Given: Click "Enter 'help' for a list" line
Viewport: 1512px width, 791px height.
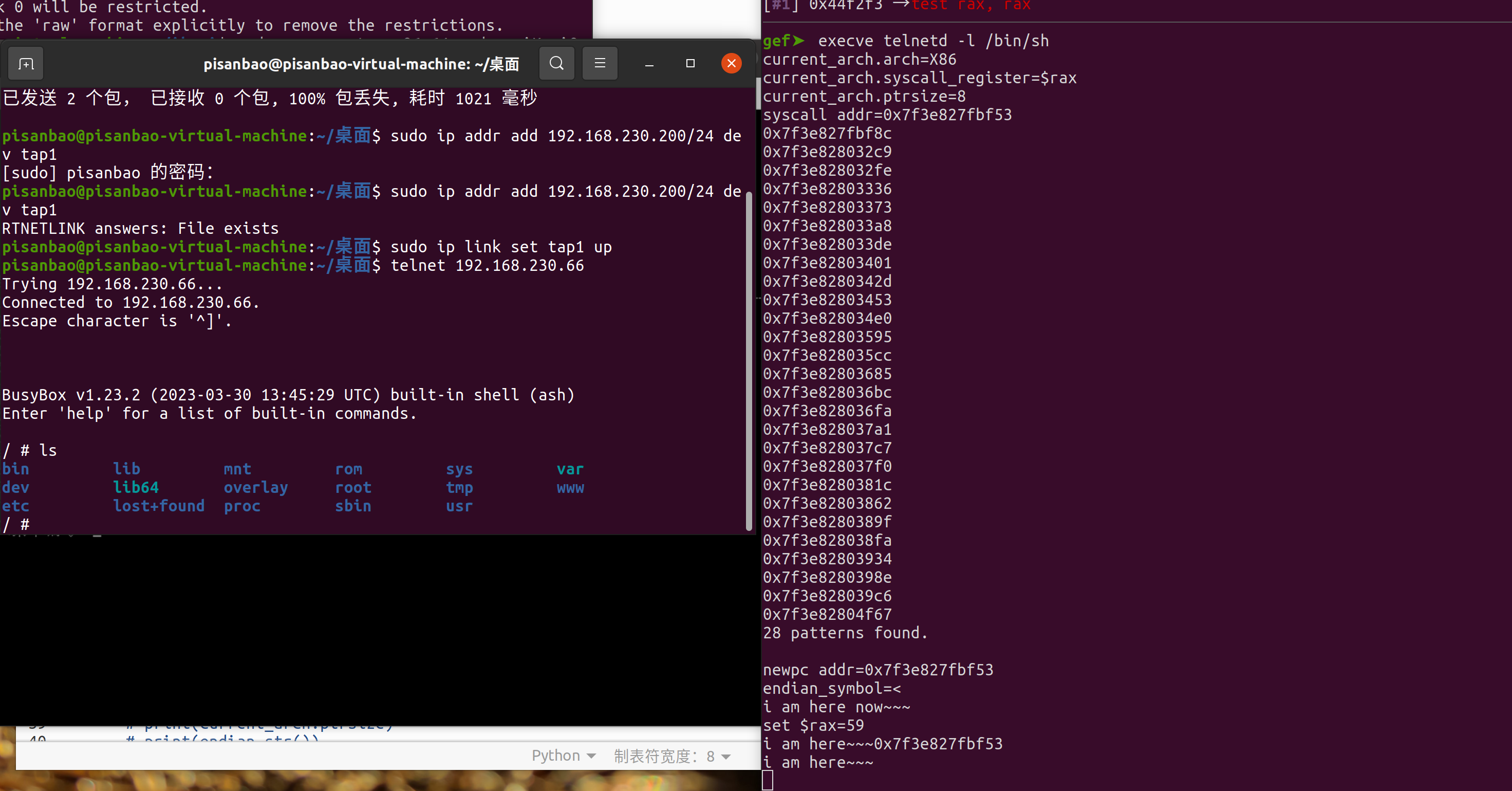Looking at the screenshot, I should (x=209, y=413).
